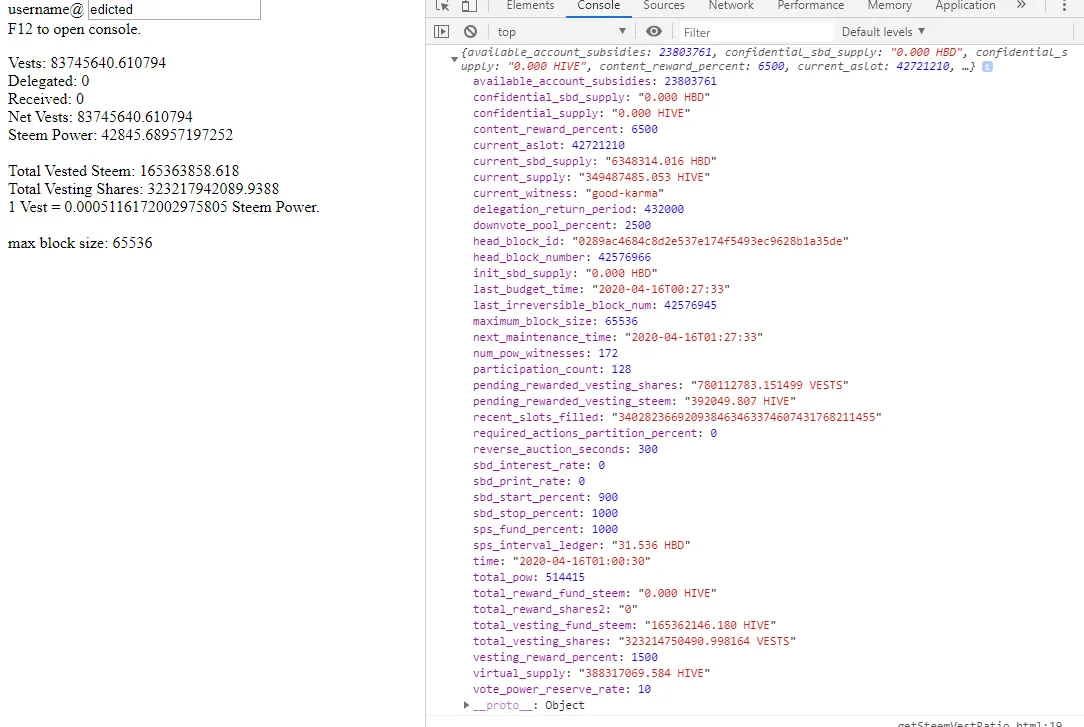Image resolution: width=1084 pixels, height=727 pixels.
Task: Click the Vests value 83745640.610794
Action: [x=108, y=63]
